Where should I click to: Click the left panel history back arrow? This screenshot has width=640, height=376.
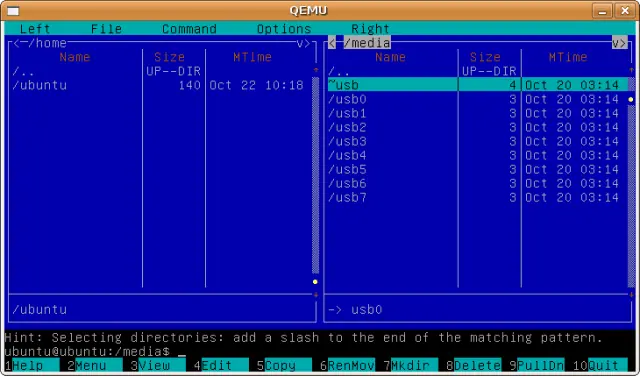tap(16, 43)
